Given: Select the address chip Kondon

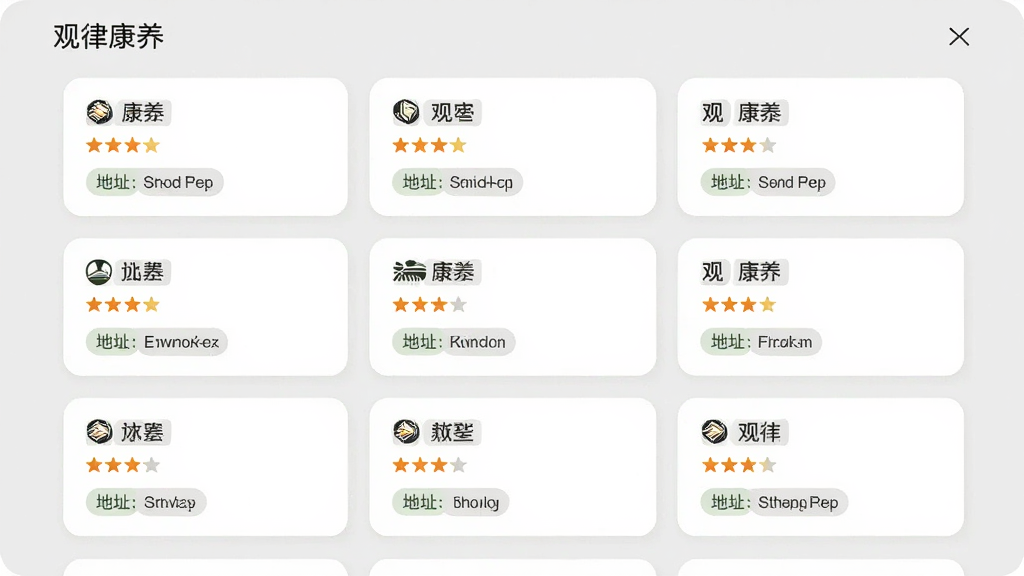Looking at the screenshot, I should click(454, 342).
